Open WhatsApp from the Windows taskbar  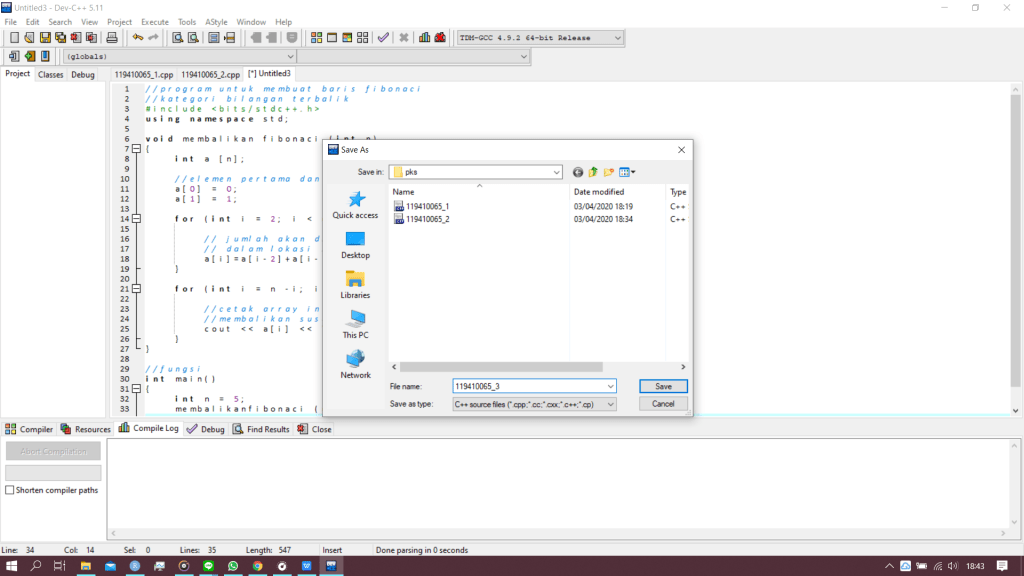coord(233,566)
